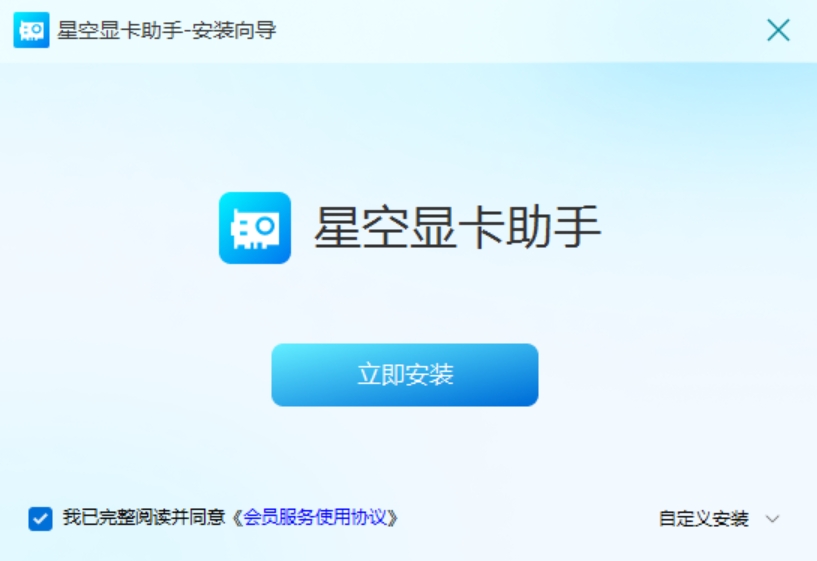Click the checkmark icon in the agreement box
Viewport: 817px width, 561px height.
coord(40,519)
